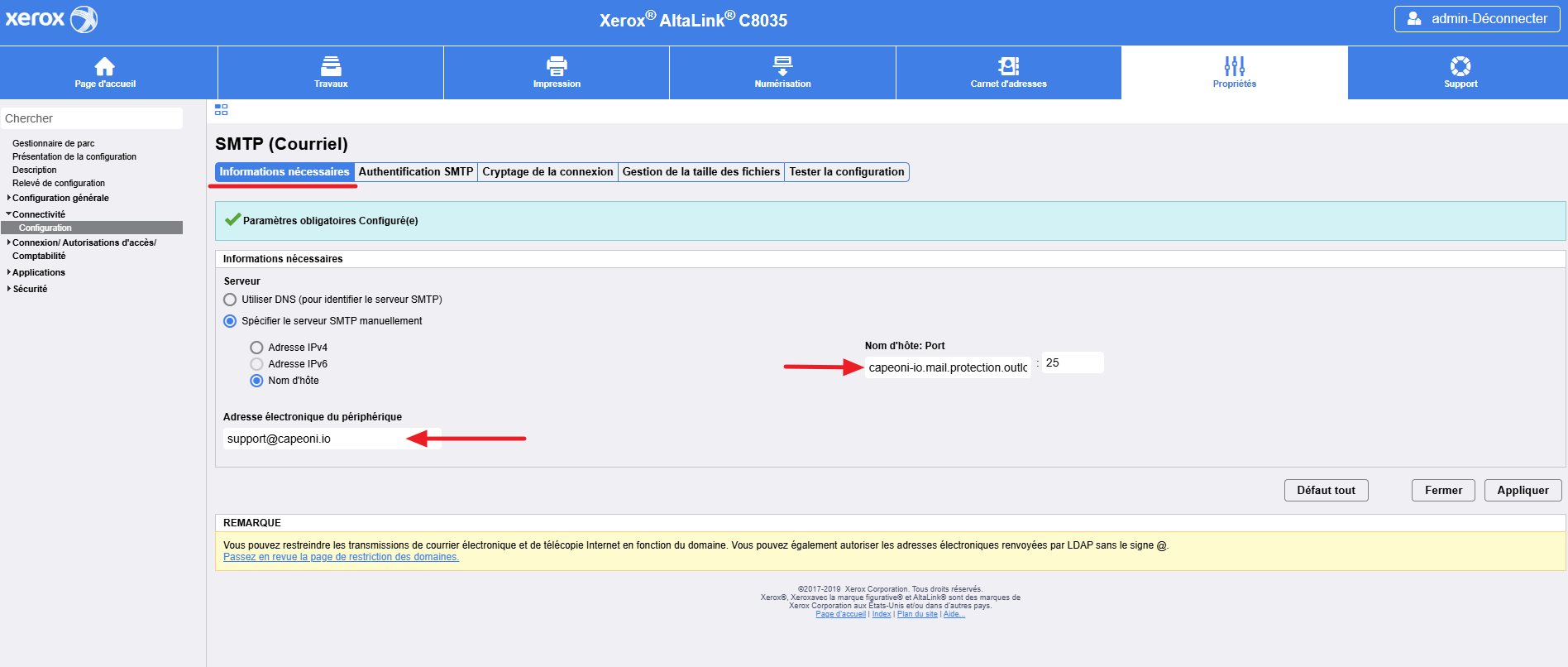This screenshot has width=1568, height=667.
Task: Open the Support lifebuoy icon
Action: coord(1460,66)
